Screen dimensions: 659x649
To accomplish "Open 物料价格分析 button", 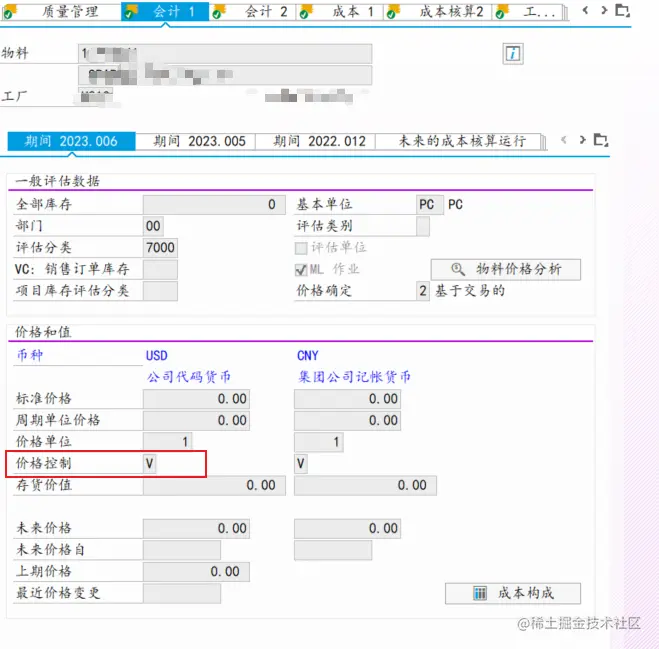I will point(506,269).
